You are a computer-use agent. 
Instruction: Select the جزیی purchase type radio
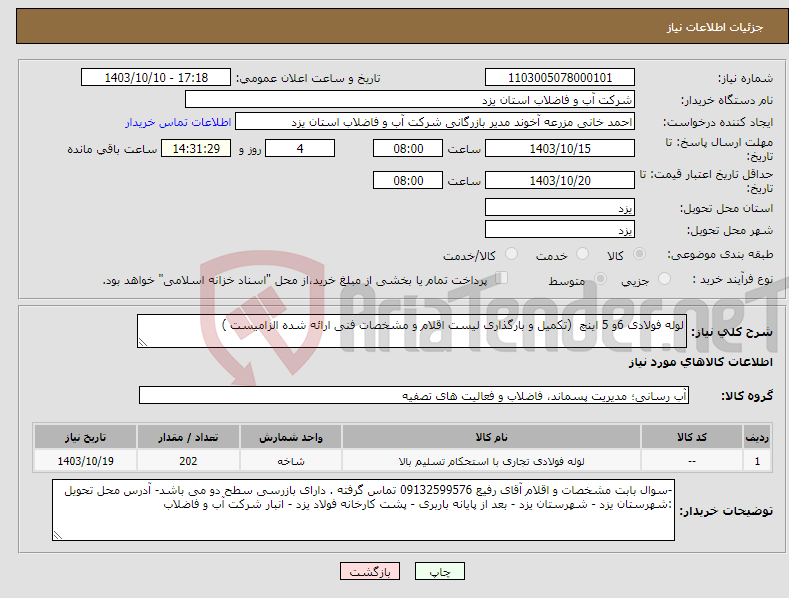click(x=664, y=278)
